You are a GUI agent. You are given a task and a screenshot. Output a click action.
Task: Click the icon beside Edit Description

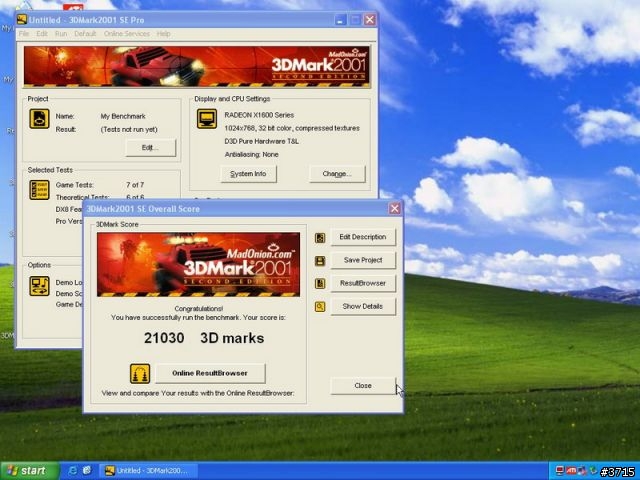[x=320, y=238]
